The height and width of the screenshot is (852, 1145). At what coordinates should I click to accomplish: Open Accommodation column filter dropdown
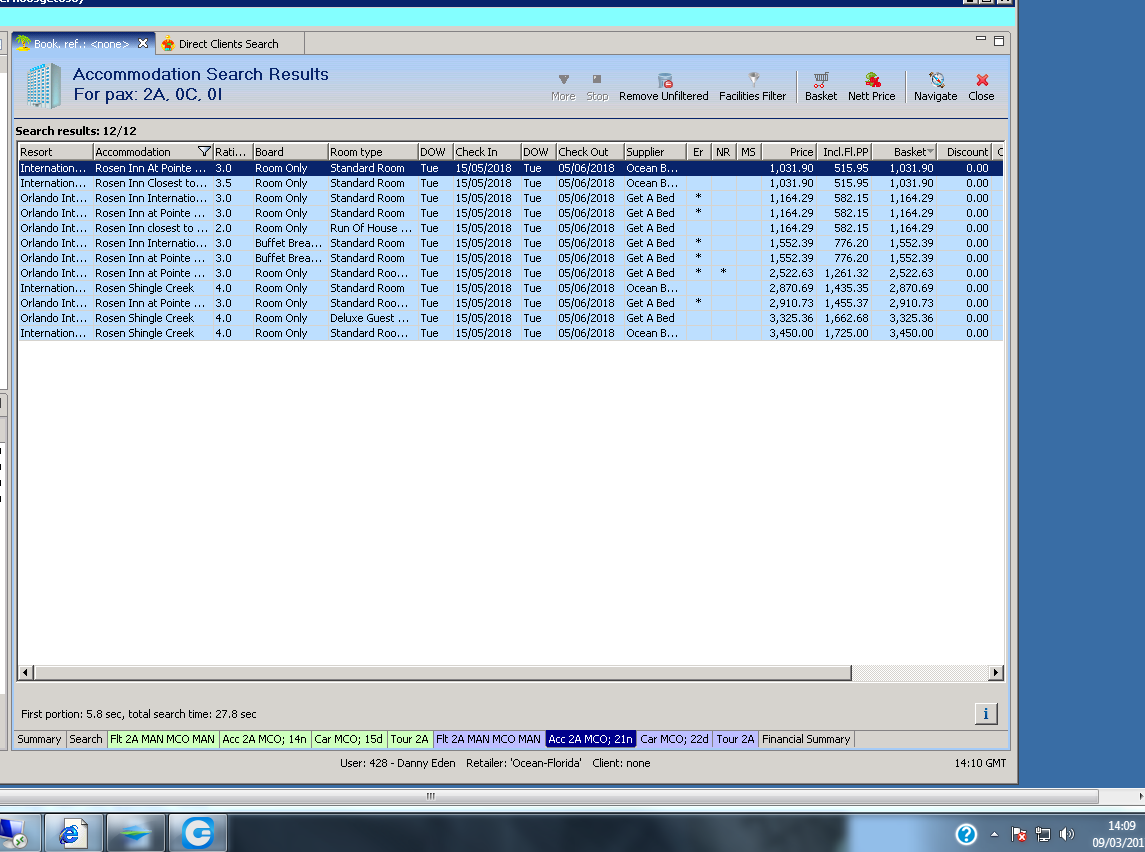pyautogui.click(x=204, y=152)
